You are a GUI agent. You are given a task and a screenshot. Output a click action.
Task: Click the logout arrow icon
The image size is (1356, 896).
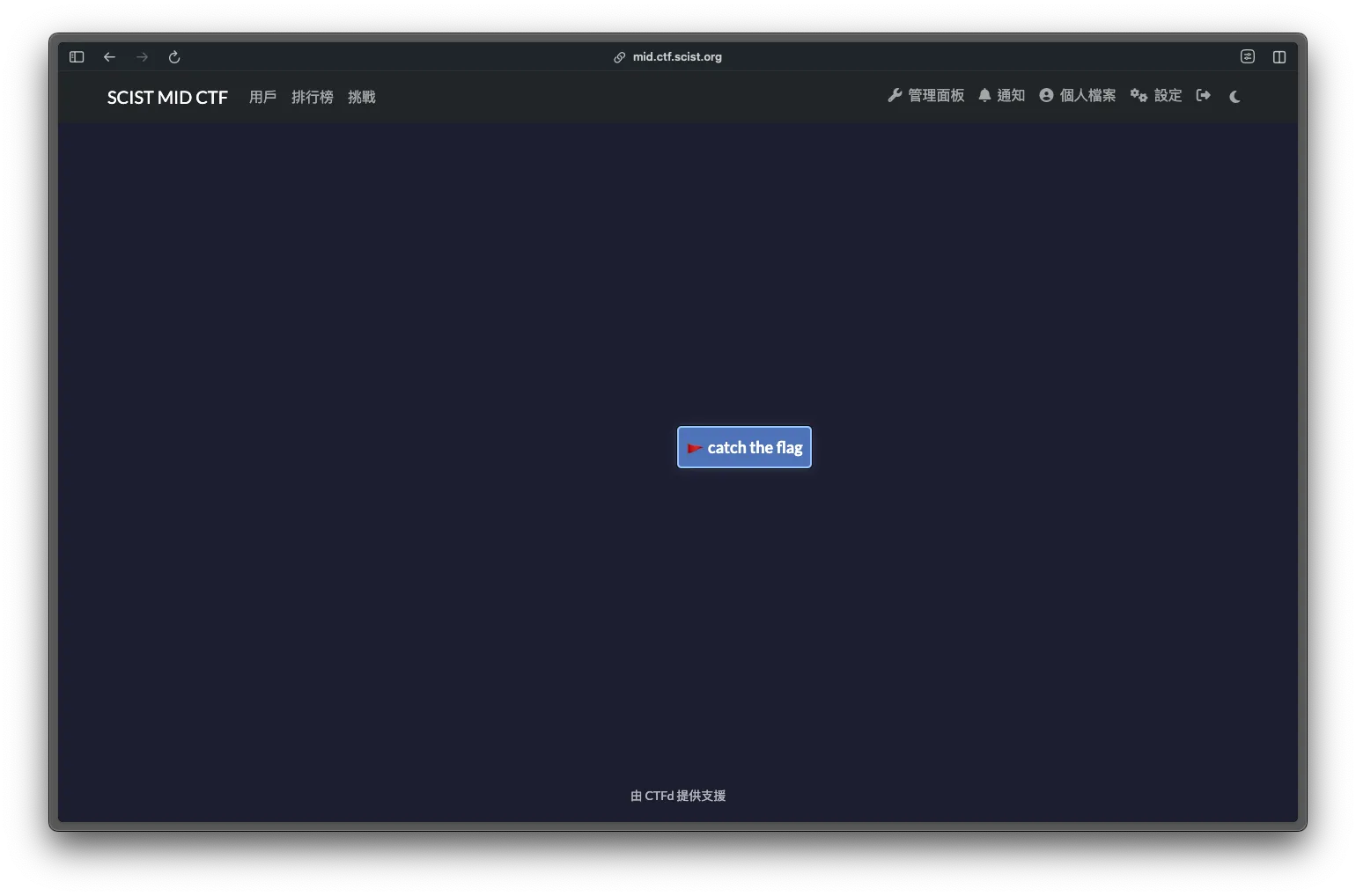pyautogui.click(x=1204, y=96)
